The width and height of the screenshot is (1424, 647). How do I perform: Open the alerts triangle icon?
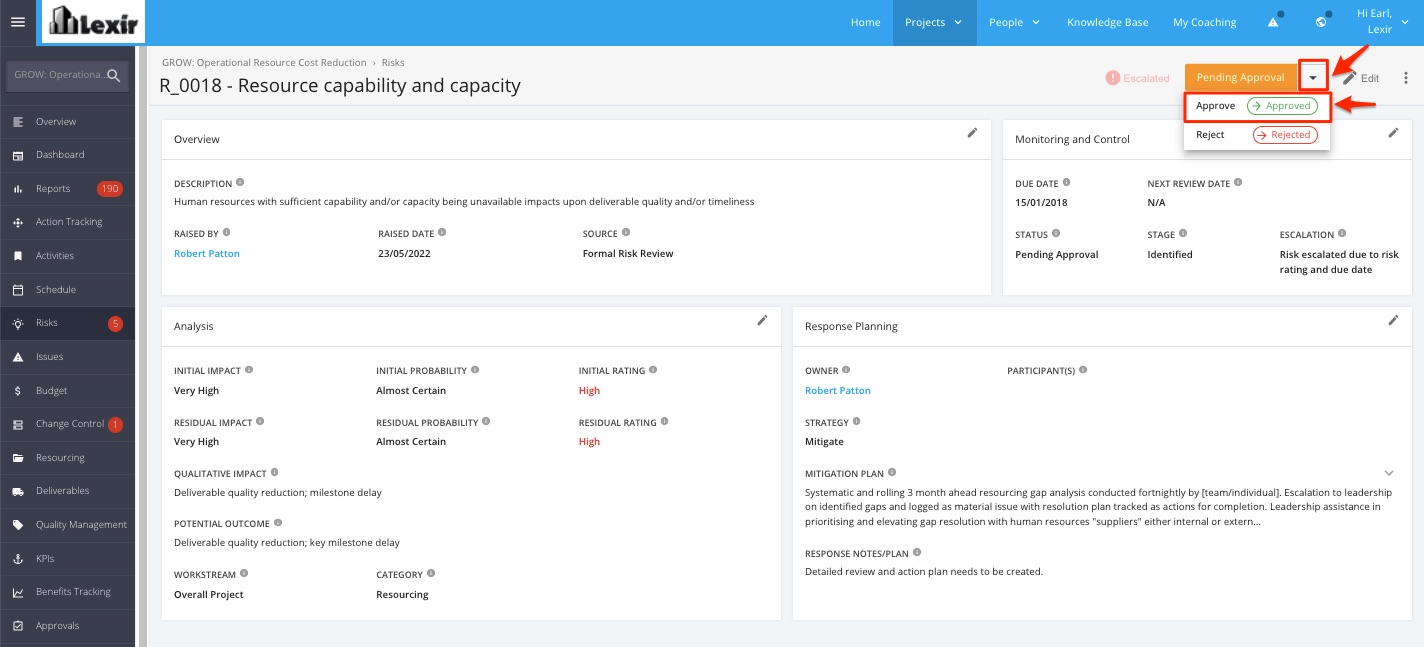[1273, 22]
